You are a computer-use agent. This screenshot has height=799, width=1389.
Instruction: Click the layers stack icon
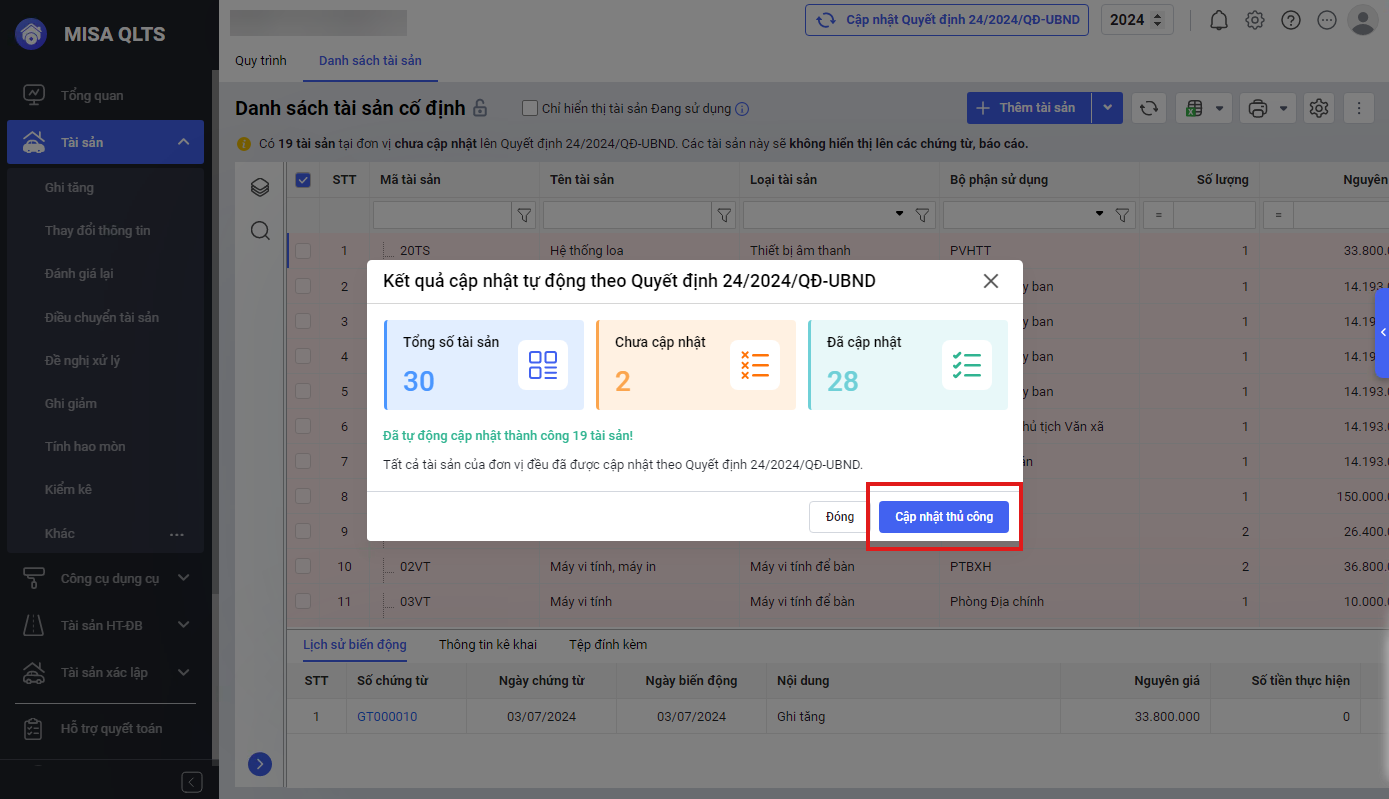(260, 187)
